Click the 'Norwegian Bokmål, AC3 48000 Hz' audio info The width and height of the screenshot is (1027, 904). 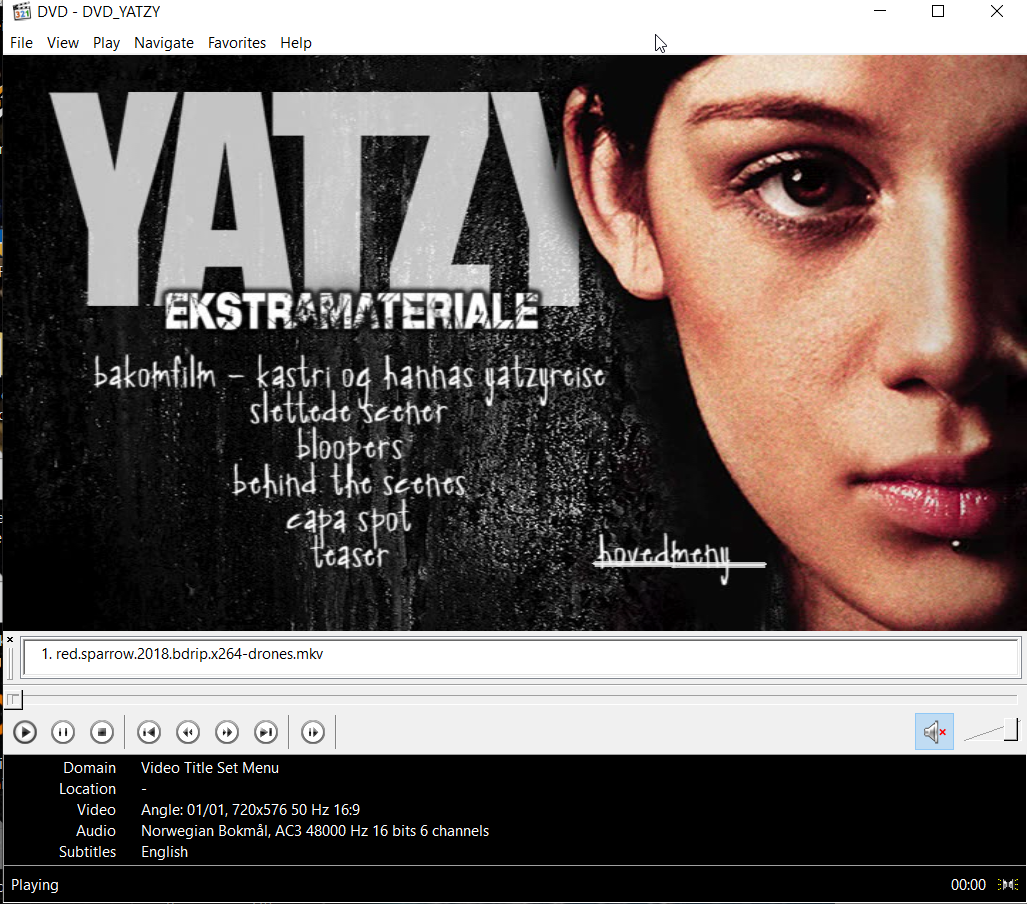coord(315,831)
